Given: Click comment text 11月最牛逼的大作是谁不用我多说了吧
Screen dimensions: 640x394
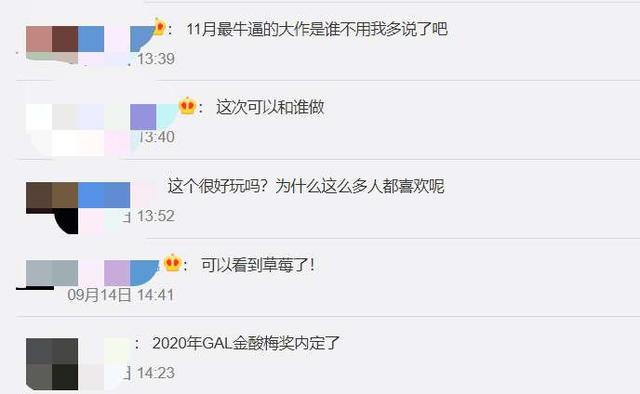Looking at the screenshot, I should coord(317,29).
